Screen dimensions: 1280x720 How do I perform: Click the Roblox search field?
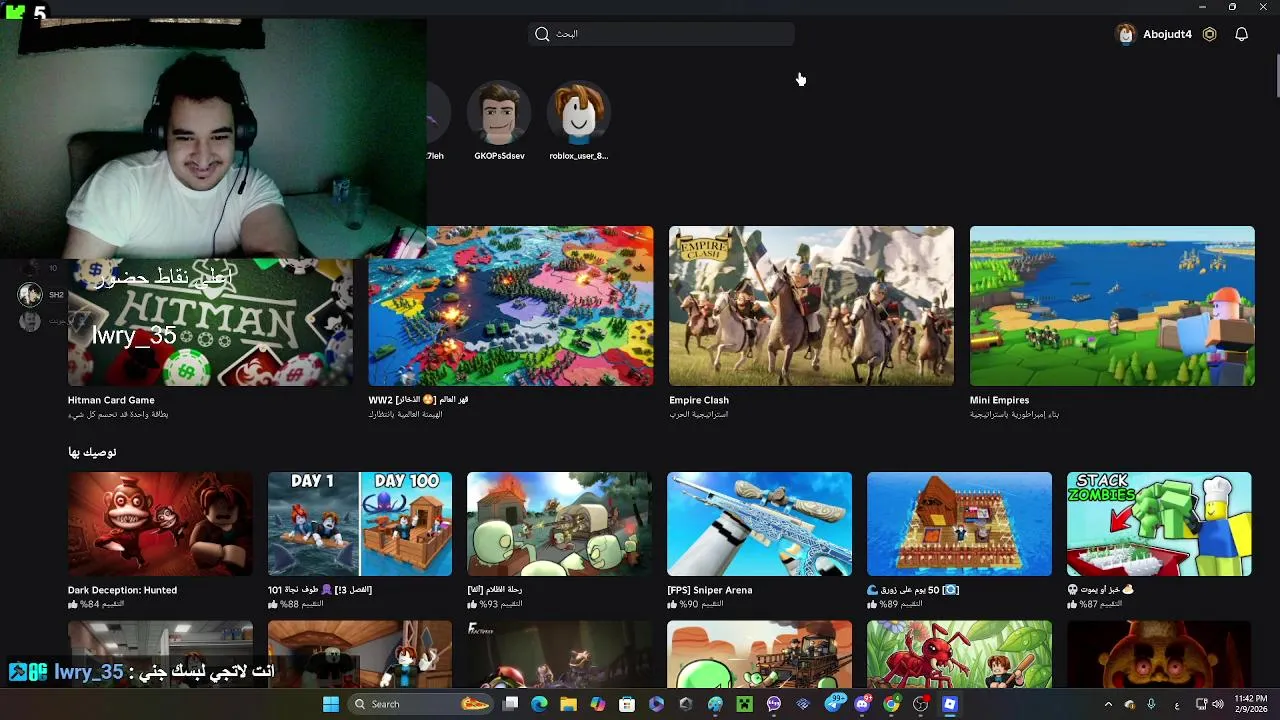coord(661,34)
